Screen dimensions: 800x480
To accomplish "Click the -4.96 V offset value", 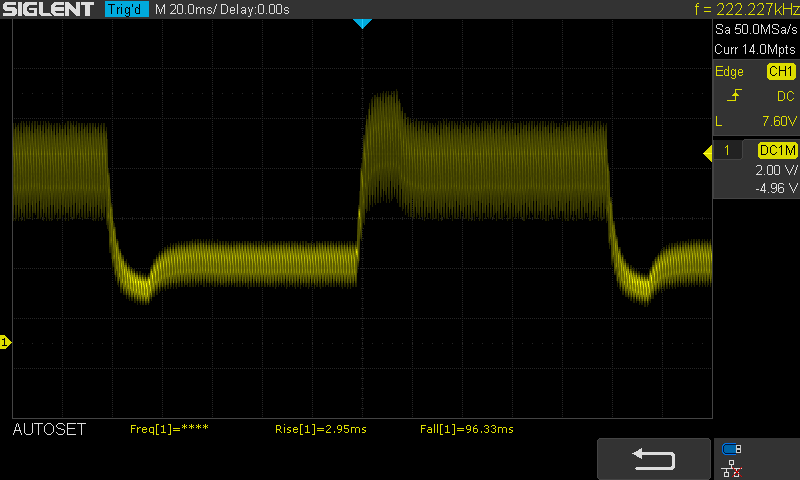I will [776, 188].
